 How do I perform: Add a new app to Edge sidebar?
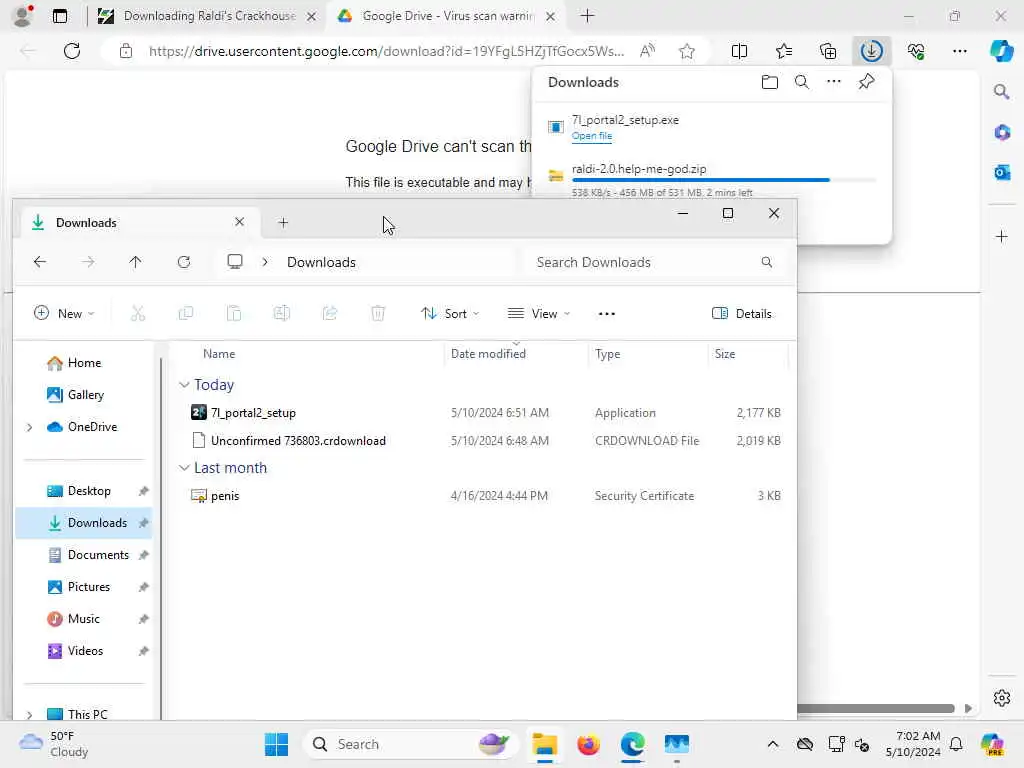tap(1001, 236)
